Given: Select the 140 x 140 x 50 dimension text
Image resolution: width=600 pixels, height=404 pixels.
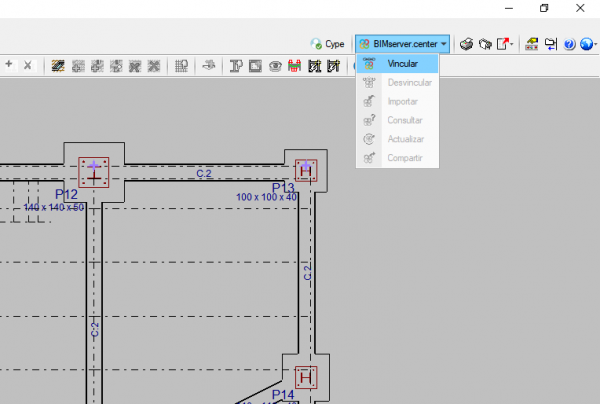Looking at the screenshot, I should (54, 207).
